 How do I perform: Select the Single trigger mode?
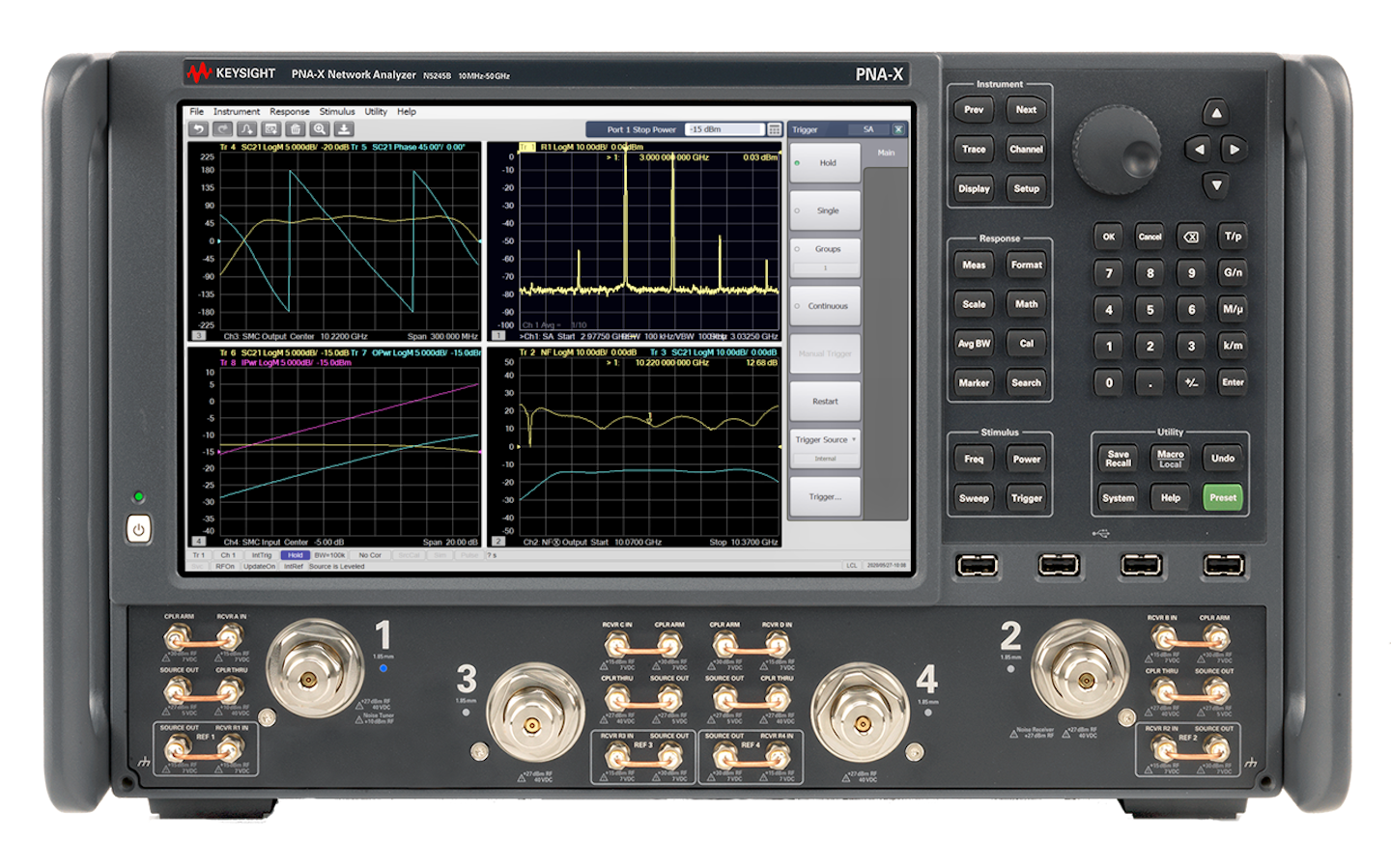[825, 210]
